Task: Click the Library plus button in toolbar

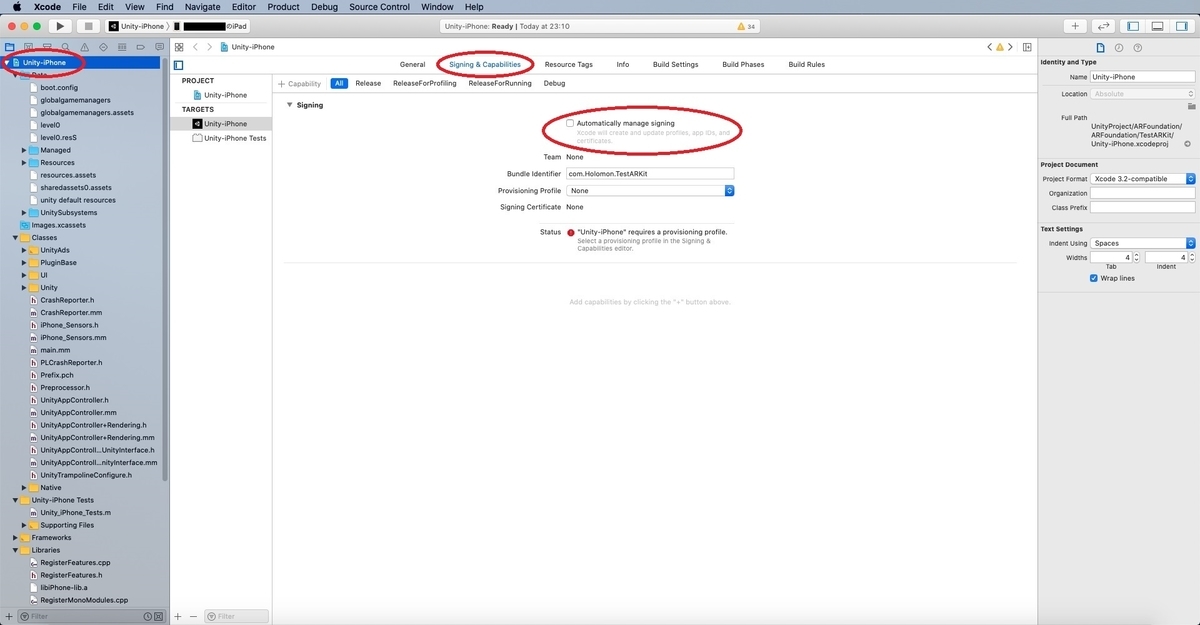Action: [1075, 26]
